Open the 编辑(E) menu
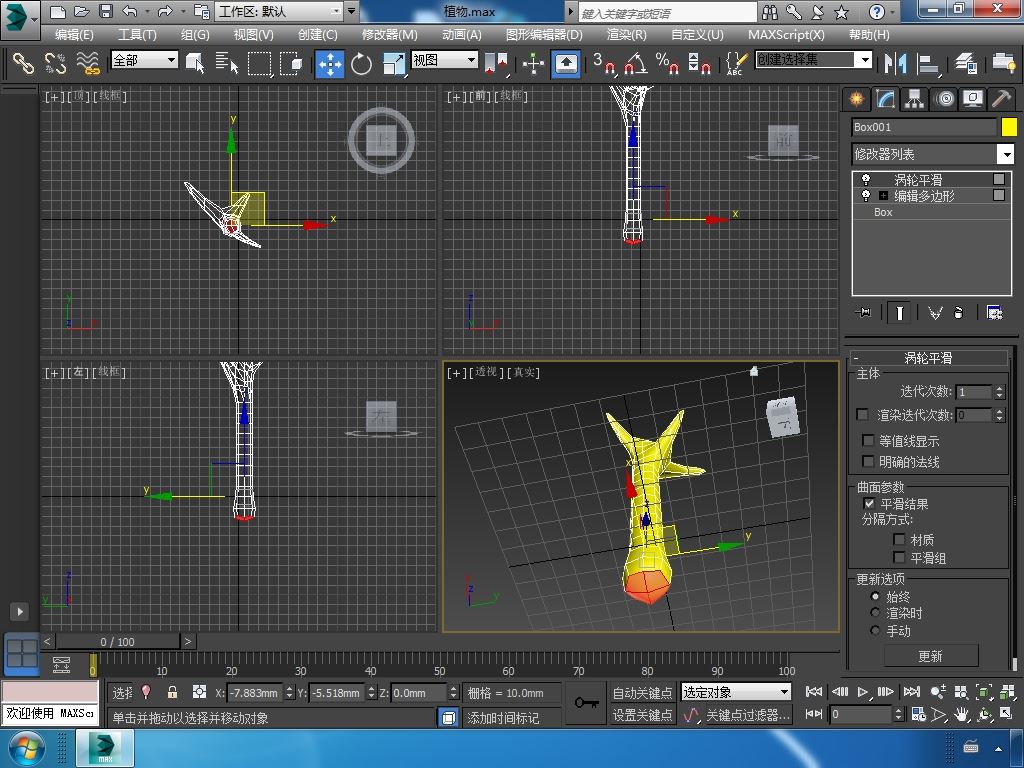Image resolution: width=1024 pixels, height=768 pixels. pos(74,35)
